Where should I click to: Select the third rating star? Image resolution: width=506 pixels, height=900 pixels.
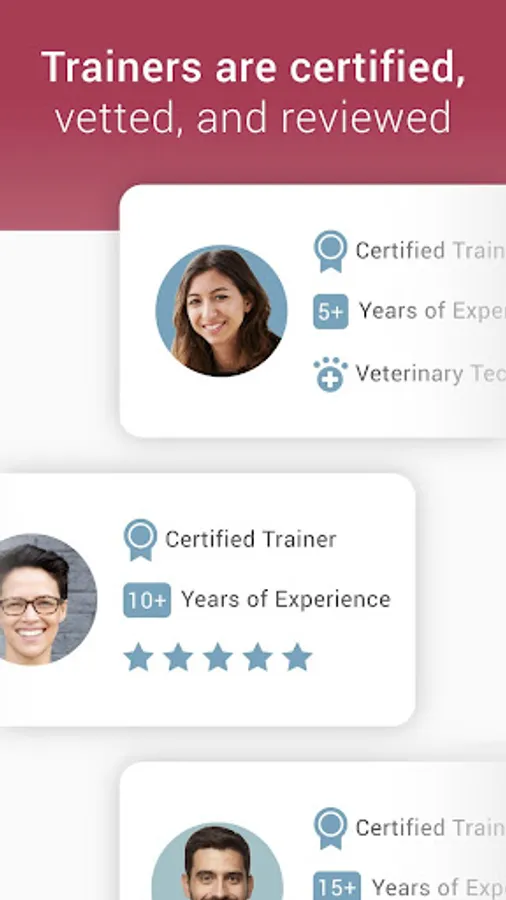point(217,657)
